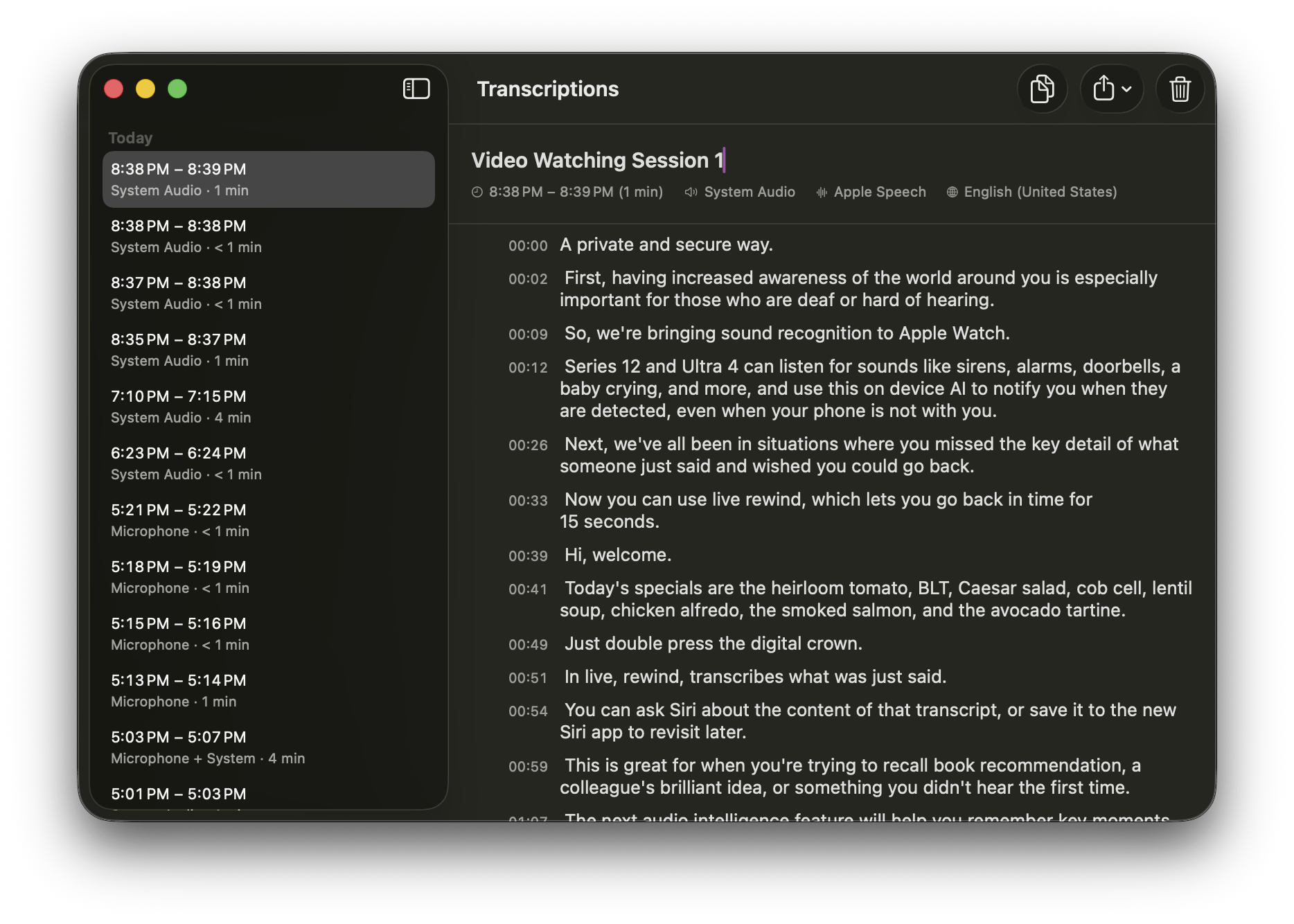This screenshot has height=924, width=1294.
Task: Jump to the 00:26 timestamp
Action: coord(528,445)
